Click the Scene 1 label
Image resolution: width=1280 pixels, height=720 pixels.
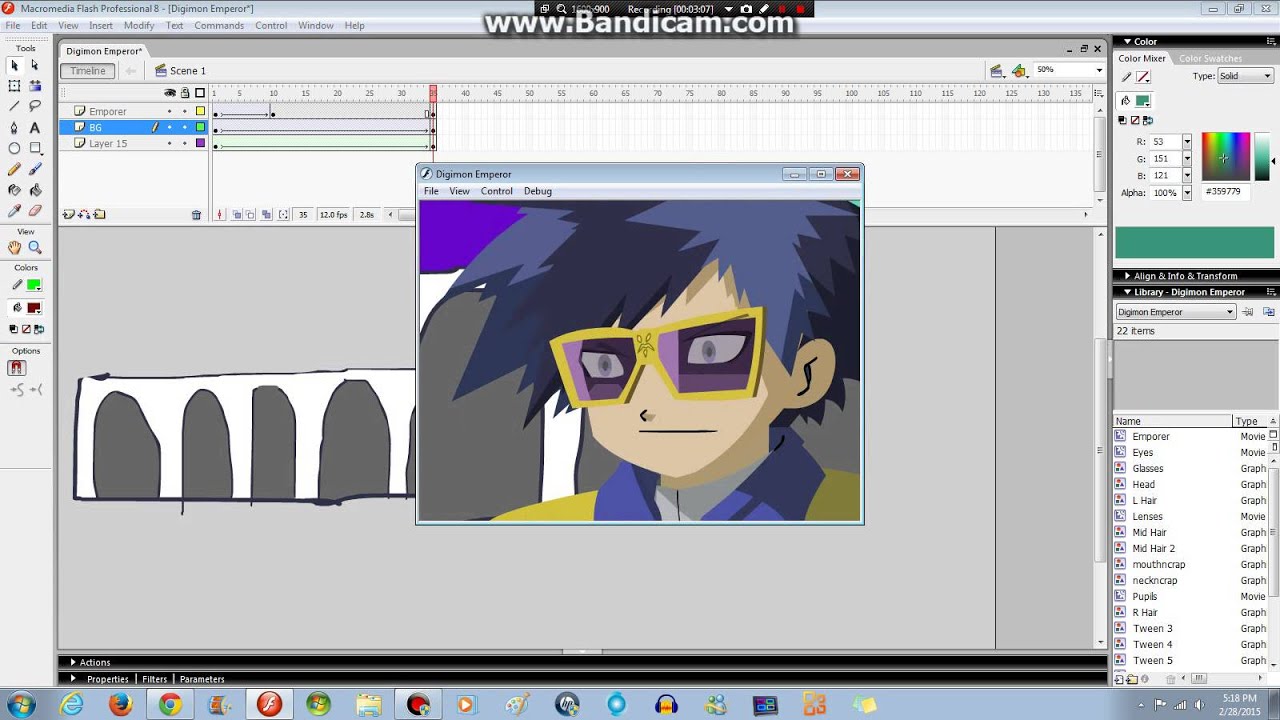187,71
